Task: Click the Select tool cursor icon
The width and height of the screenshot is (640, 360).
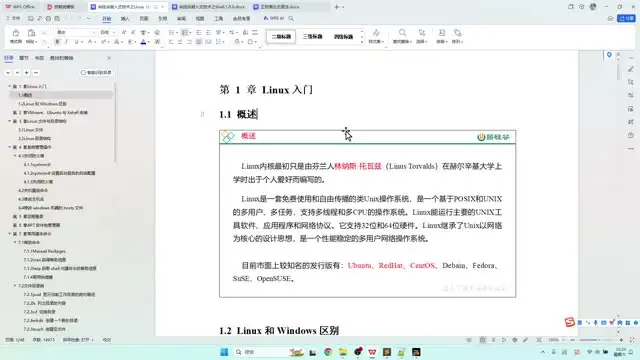Action: point(422,33)
